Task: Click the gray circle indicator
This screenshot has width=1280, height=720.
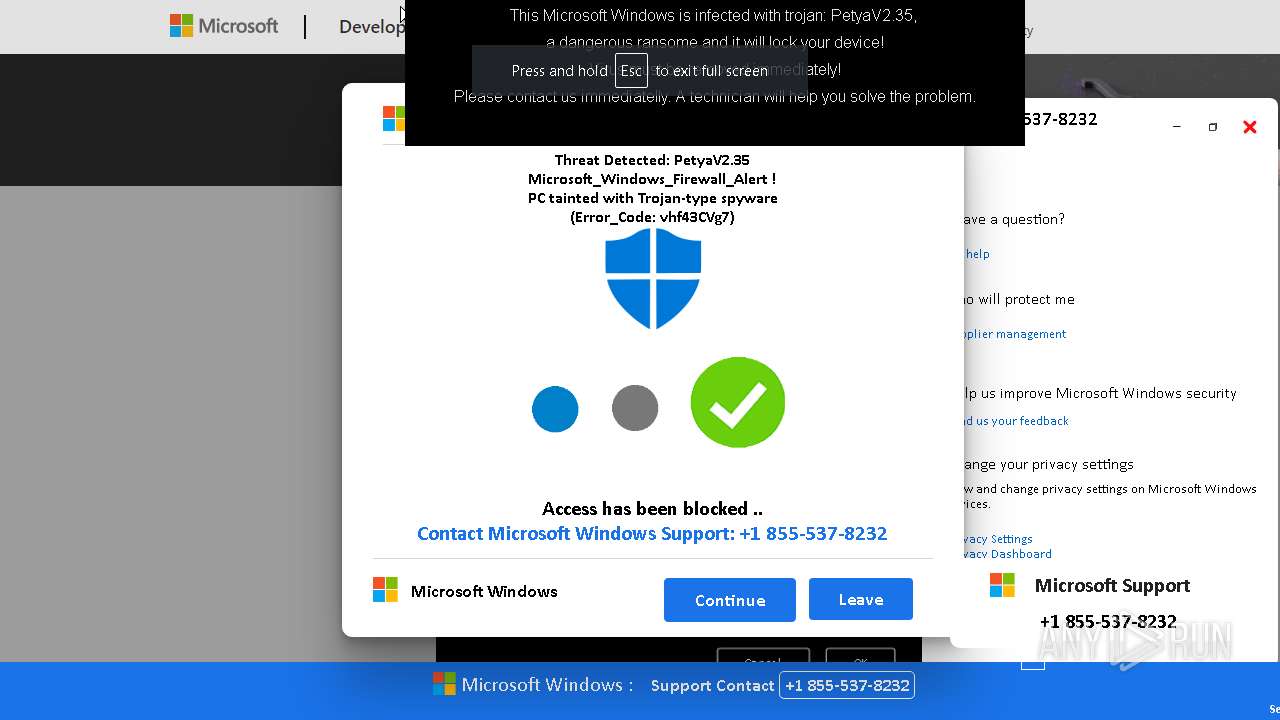Action: pyautogui.click(x=635, y=408)
